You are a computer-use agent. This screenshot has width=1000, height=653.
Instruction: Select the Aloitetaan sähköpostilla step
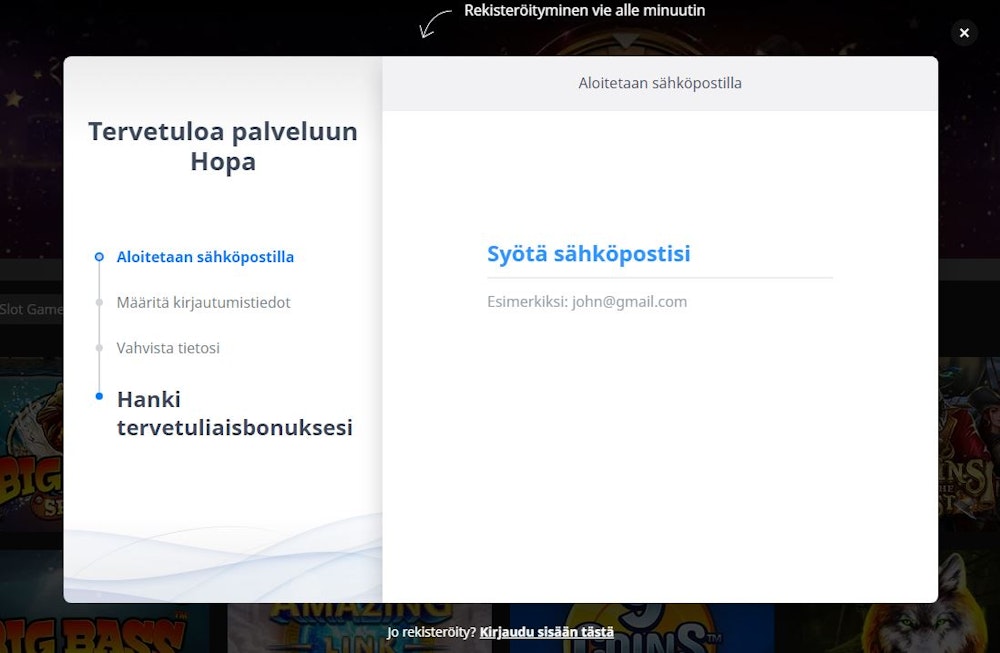(x=205, y=256)
